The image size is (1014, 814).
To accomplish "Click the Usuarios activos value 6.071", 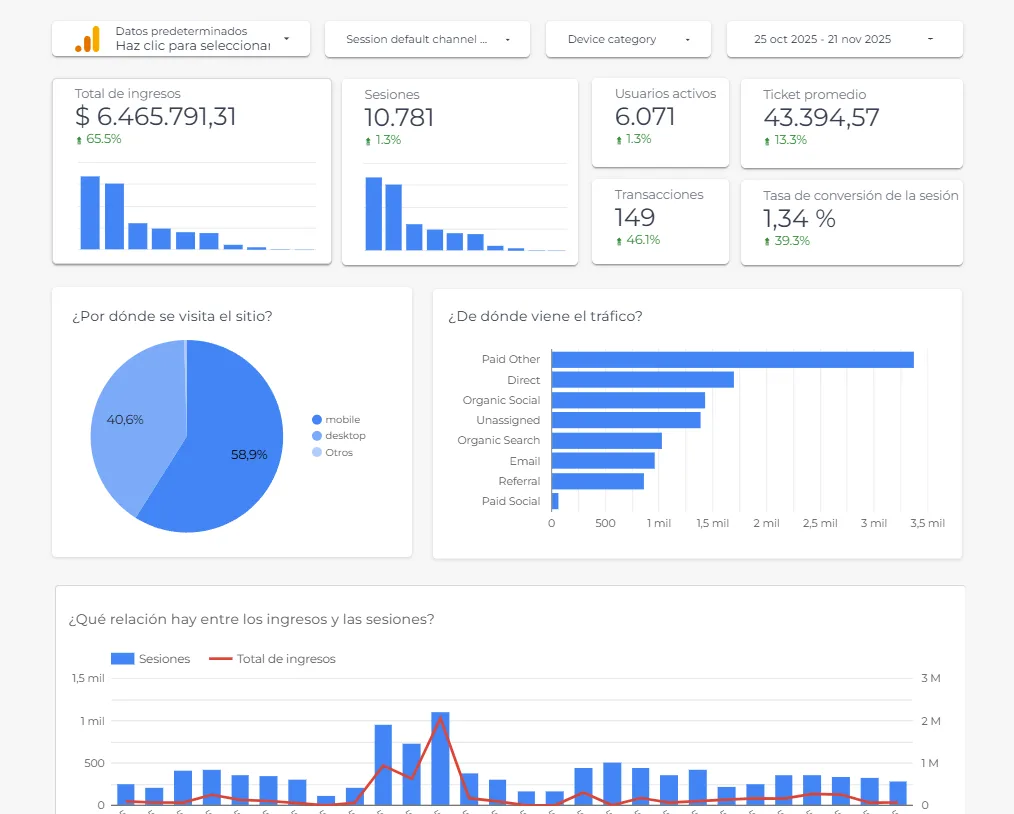I will coord(645,117).
